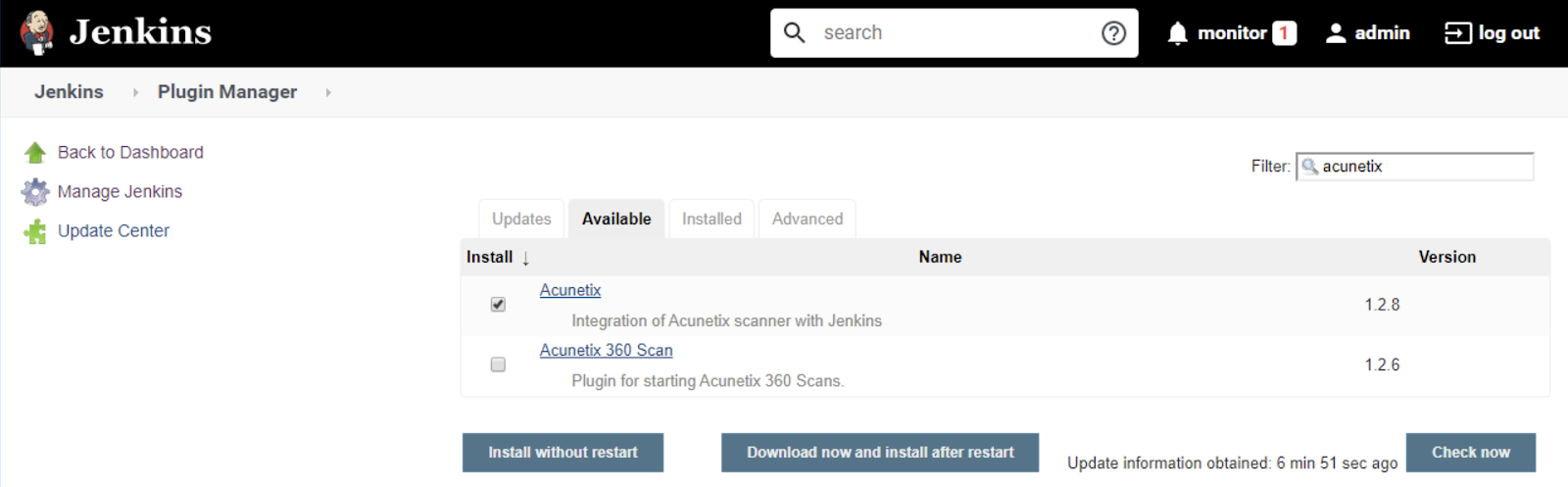Click the Filter field containing acunetix
1568x487 pixels.
pos(1415,167)
